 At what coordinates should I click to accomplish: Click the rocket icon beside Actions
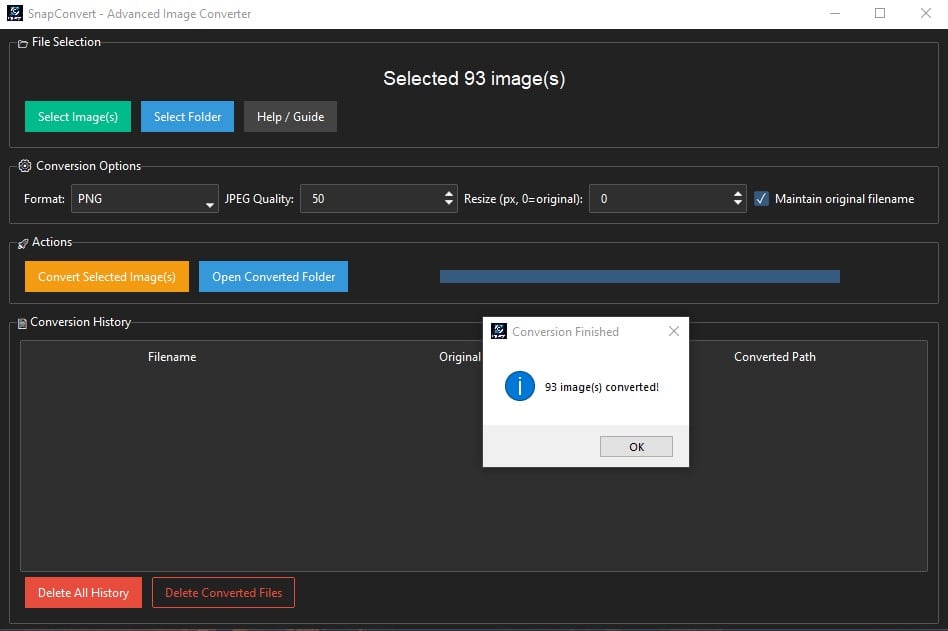point(23,244)
